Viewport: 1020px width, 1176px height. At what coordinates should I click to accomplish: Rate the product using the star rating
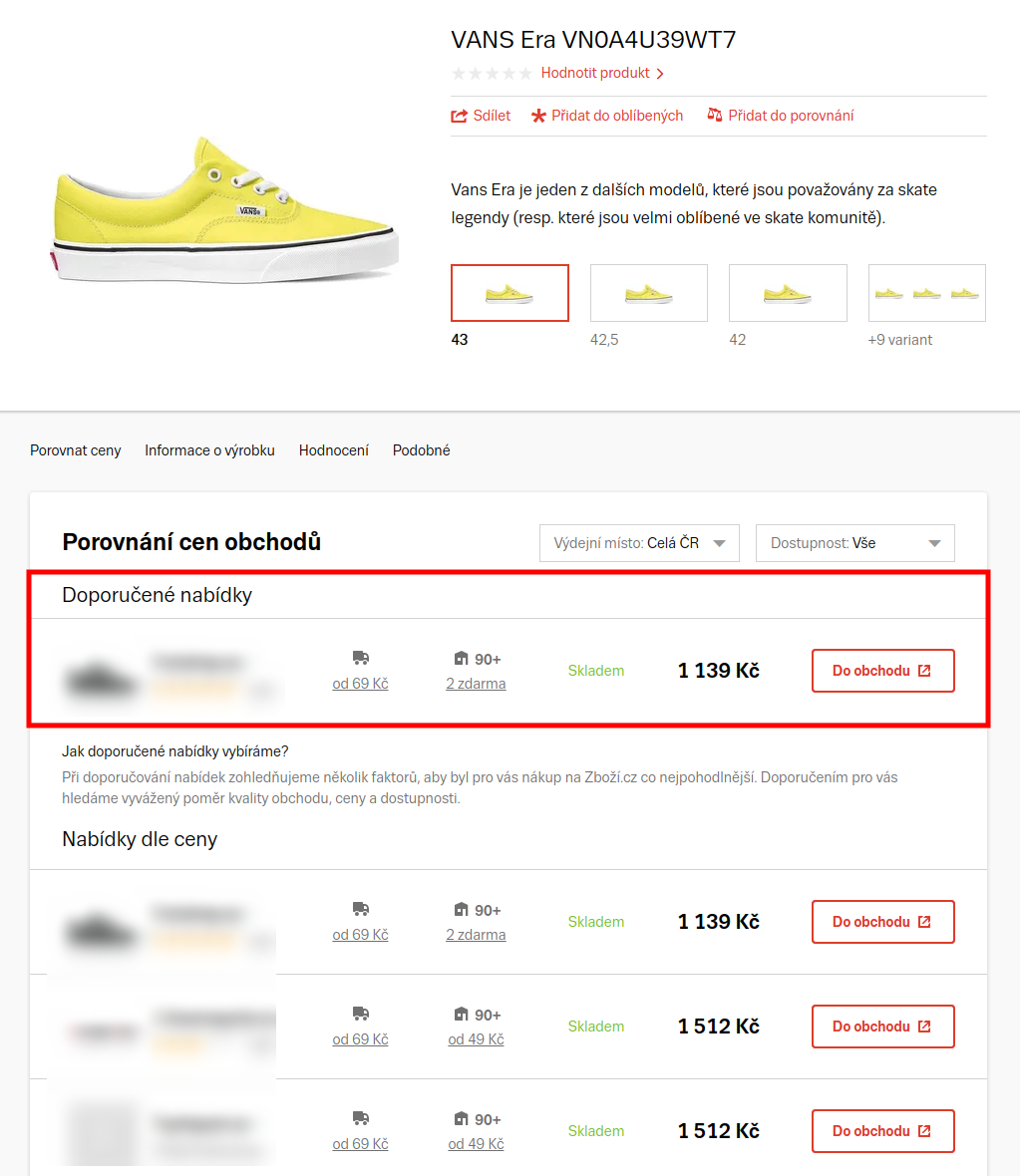point(492,73)
